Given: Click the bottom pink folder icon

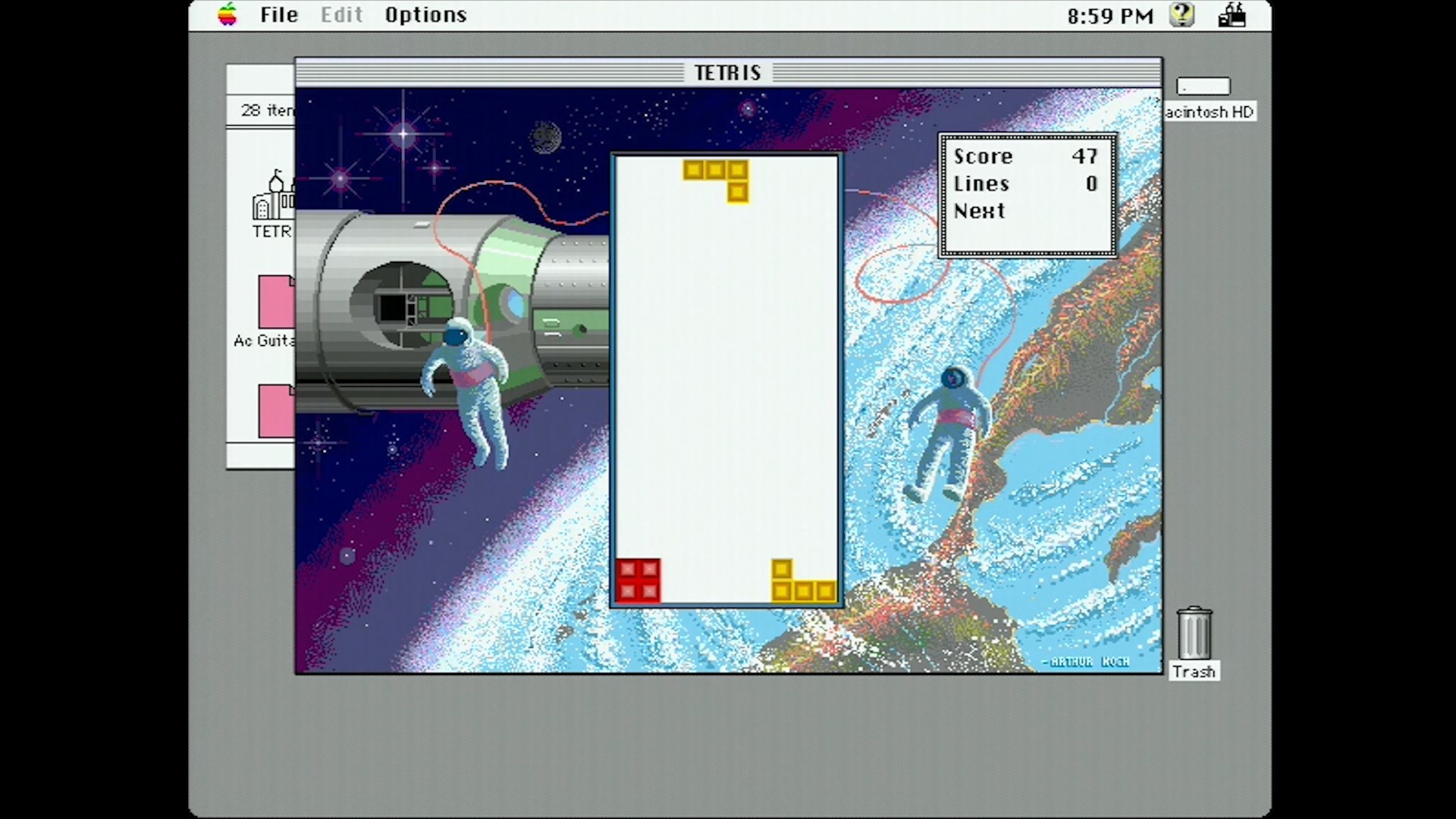Looking at the screenshot, I should 276,411.
